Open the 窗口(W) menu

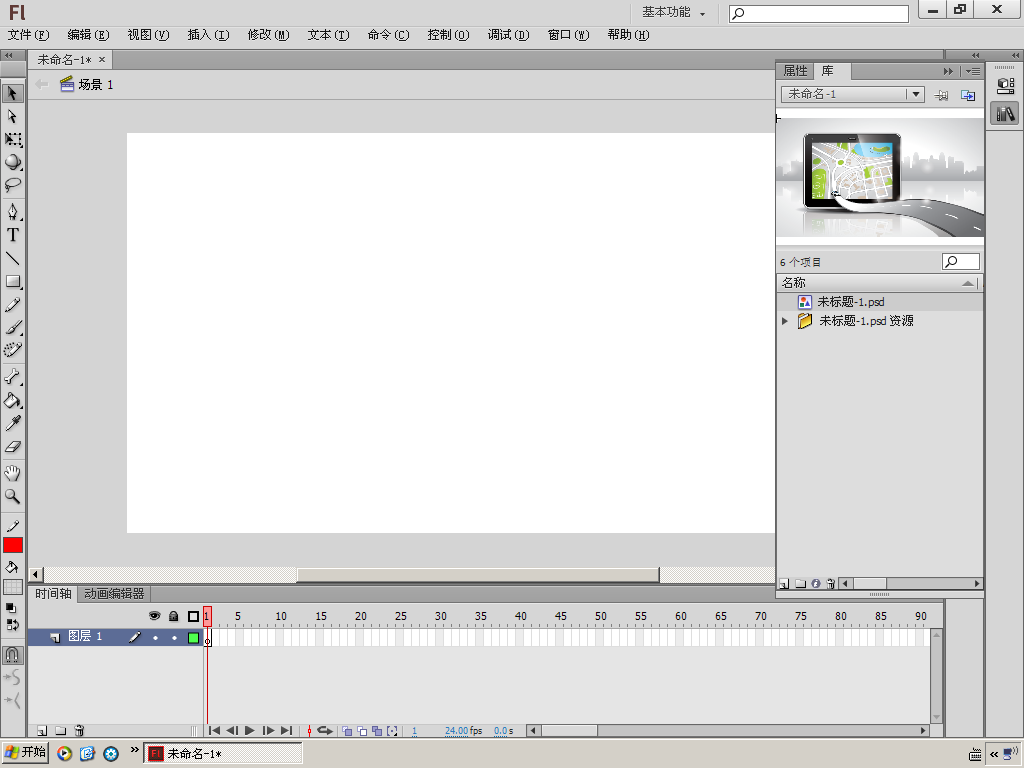tap(568, 35)
